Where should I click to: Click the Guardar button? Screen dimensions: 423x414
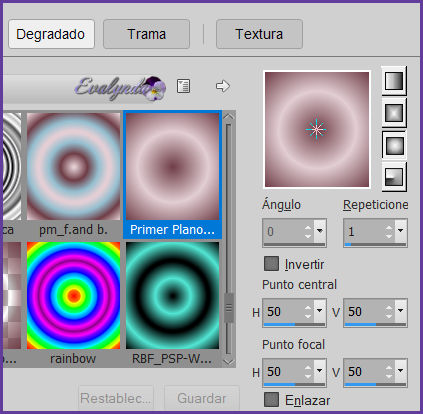(x=202, y=398)
